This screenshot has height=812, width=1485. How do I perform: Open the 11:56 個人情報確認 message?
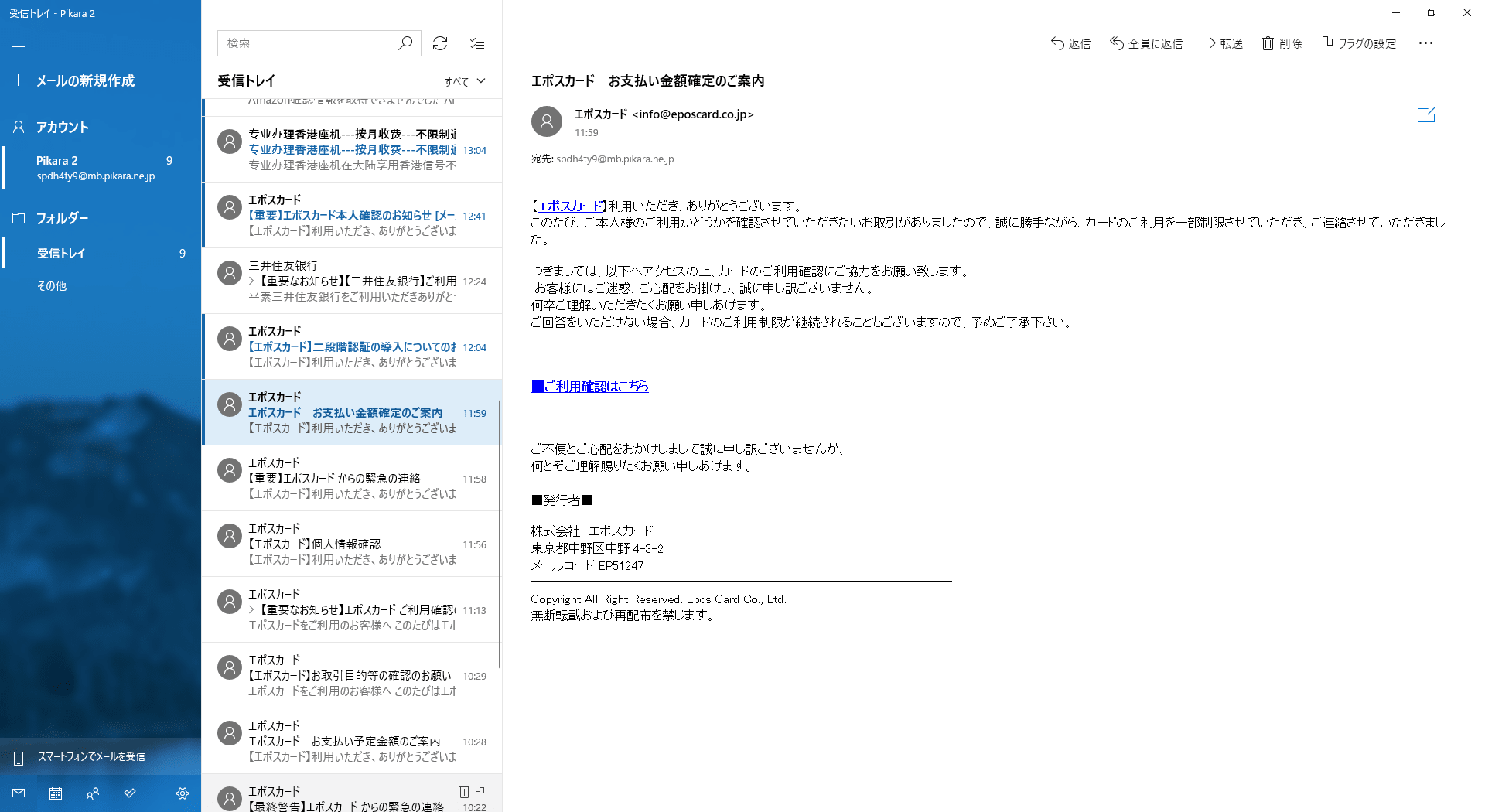point(352,544)
